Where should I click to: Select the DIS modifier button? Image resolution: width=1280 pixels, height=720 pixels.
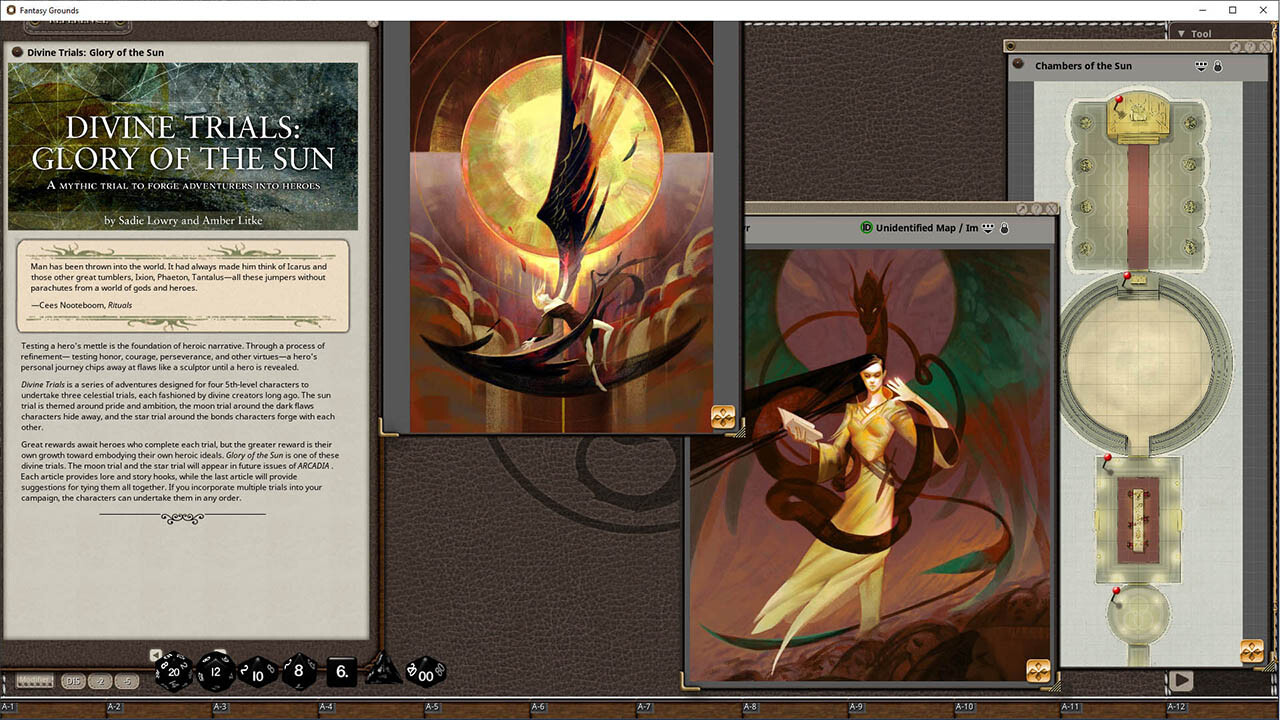[x=72, y=681]
